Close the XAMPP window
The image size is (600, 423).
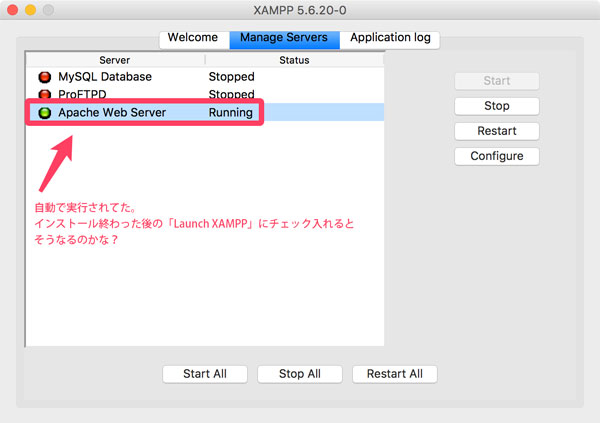13,10
